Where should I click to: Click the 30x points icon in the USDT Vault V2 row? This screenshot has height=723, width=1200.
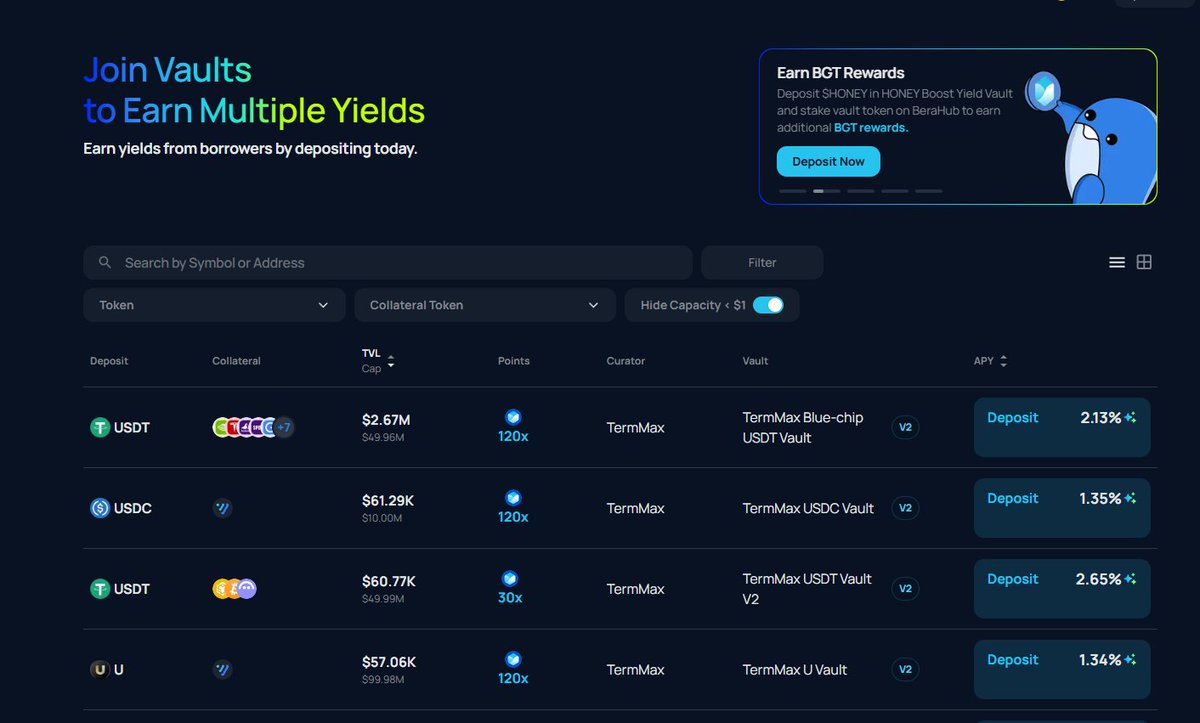pyautogui.click(x=510, y=578)
